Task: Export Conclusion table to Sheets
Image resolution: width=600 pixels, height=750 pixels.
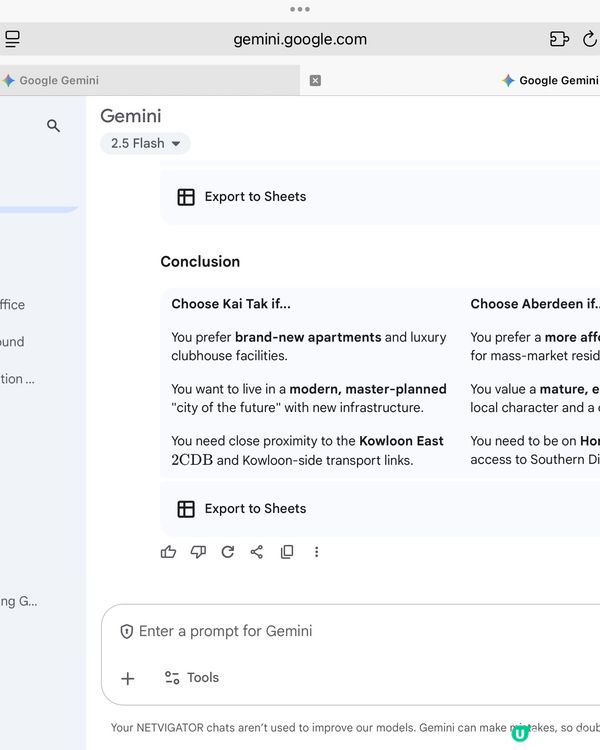Action: (x=242, y=508)
